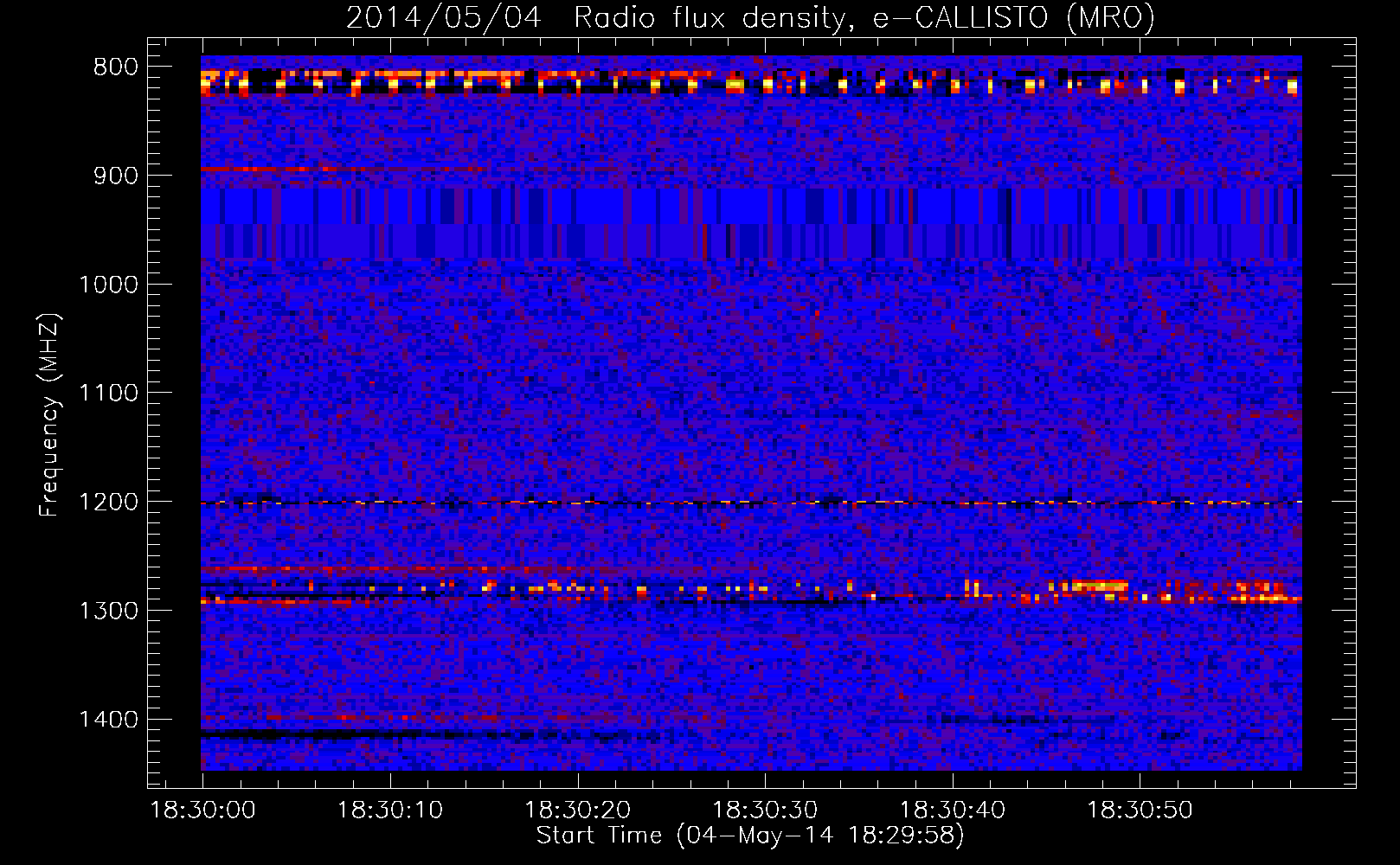Click the 18:30:10 time tick label
1400x865 pixels.
click(389, 811)
